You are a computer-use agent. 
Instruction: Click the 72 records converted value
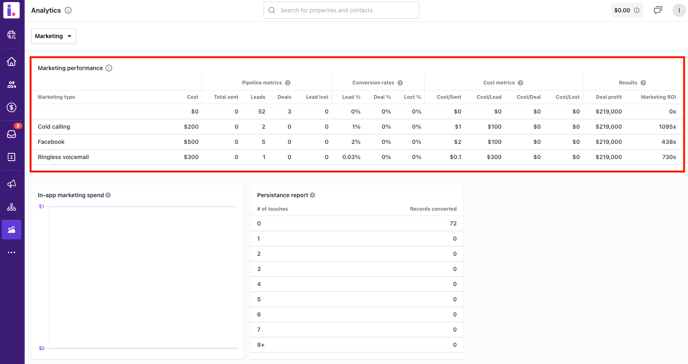click(x=453, y=224)
